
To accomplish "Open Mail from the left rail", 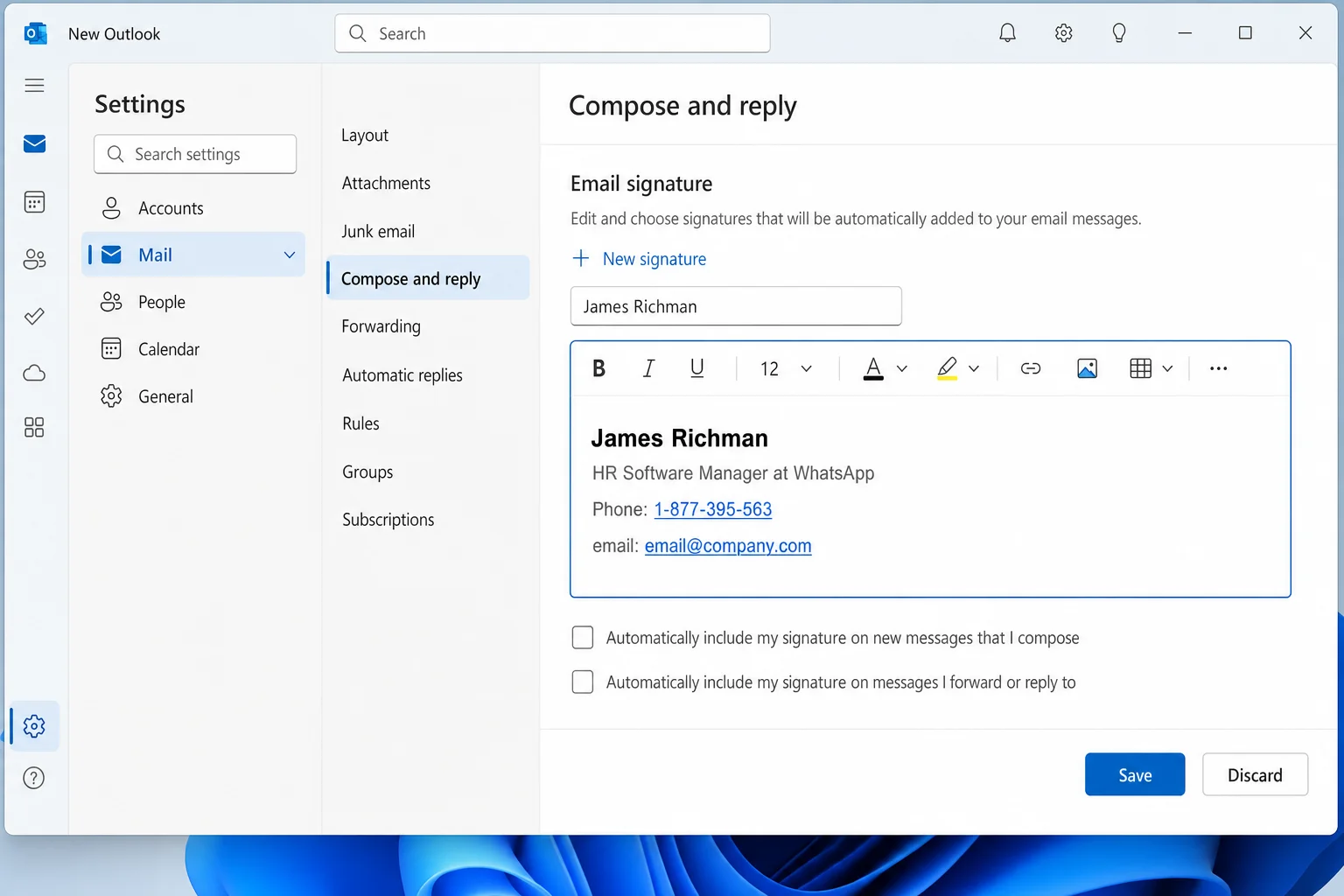I will coord(34,143).
